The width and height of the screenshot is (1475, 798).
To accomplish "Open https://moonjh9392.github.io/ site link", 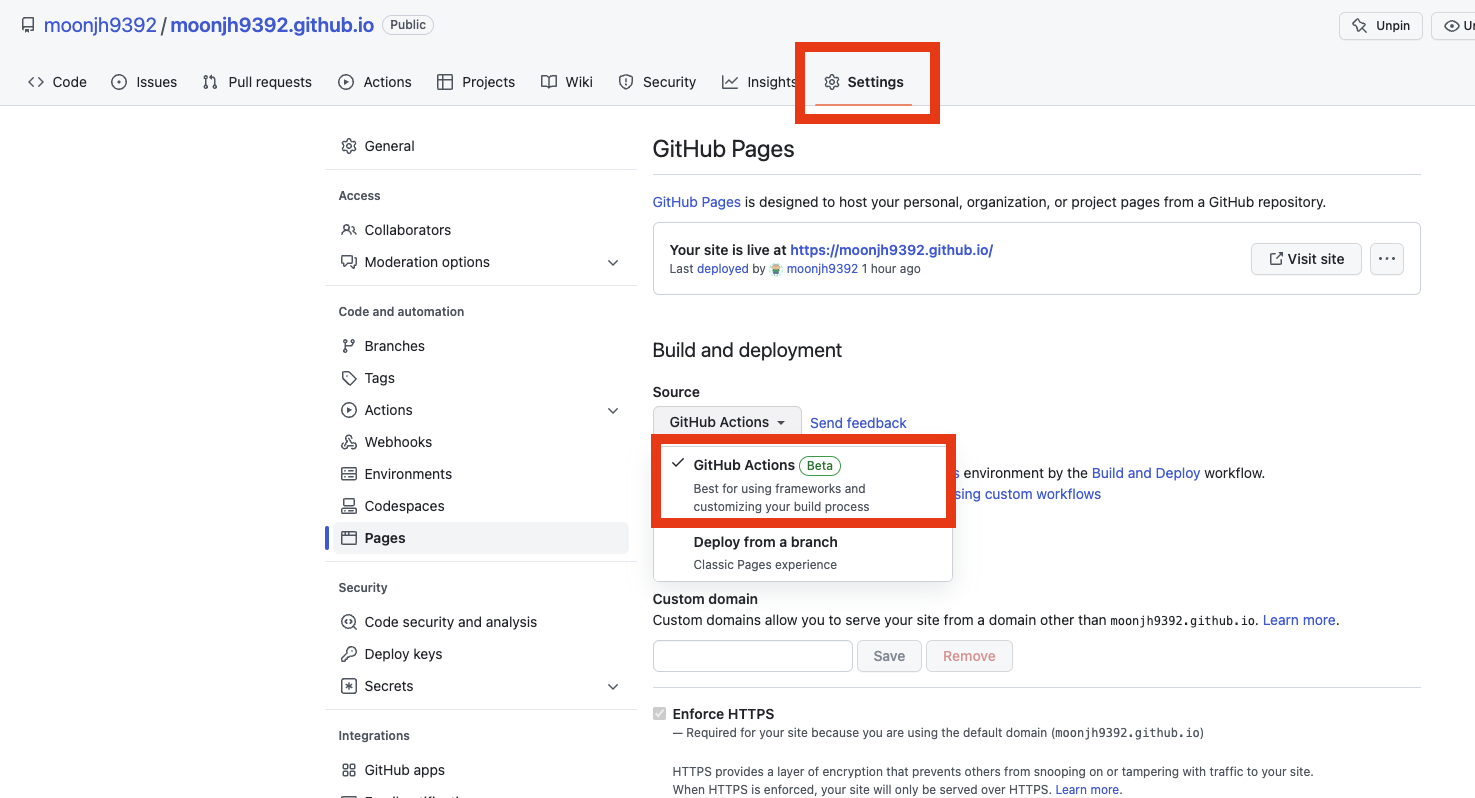I will (891, 250).
